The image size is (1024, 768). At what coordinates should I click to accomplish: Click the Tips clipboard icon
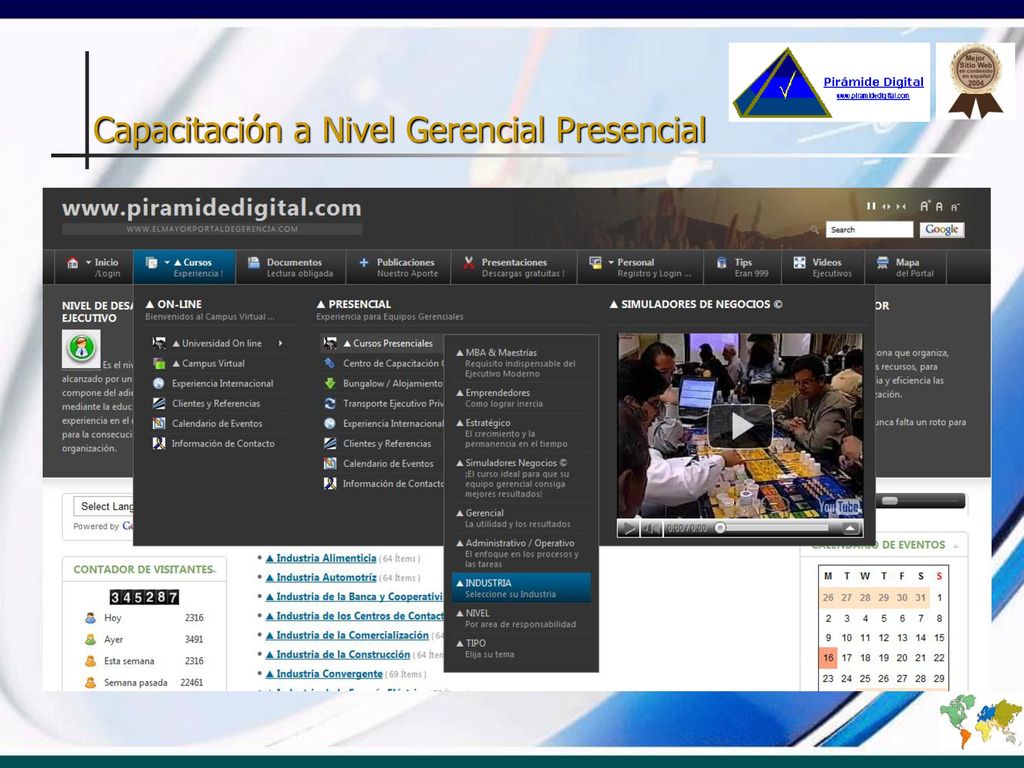[x=722, y=263]
